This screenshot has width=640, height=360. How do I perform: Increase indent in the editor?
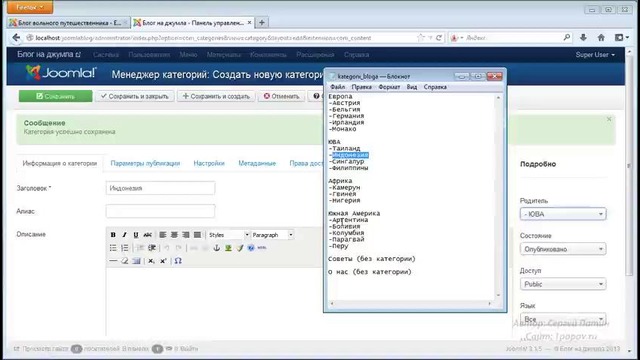click(152, 248)
